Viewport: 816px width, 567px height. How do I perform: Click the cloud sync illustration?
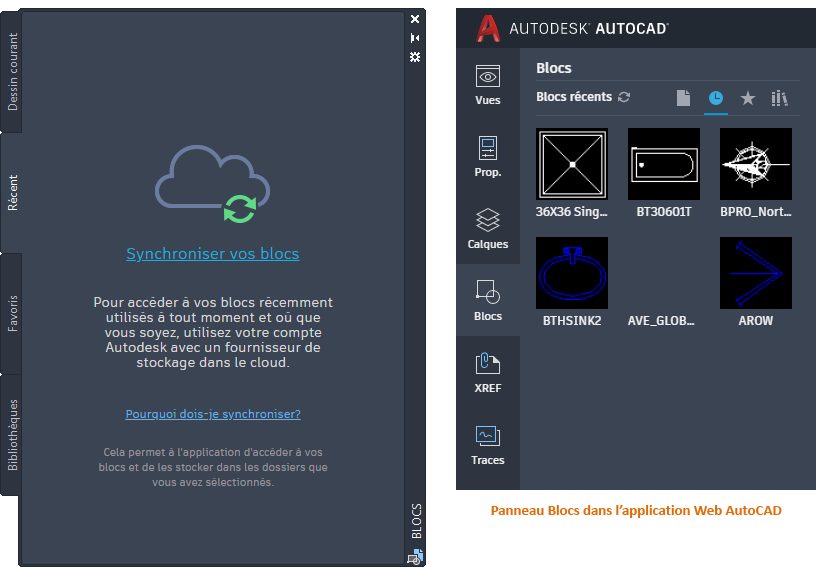[x=212, y=184]
